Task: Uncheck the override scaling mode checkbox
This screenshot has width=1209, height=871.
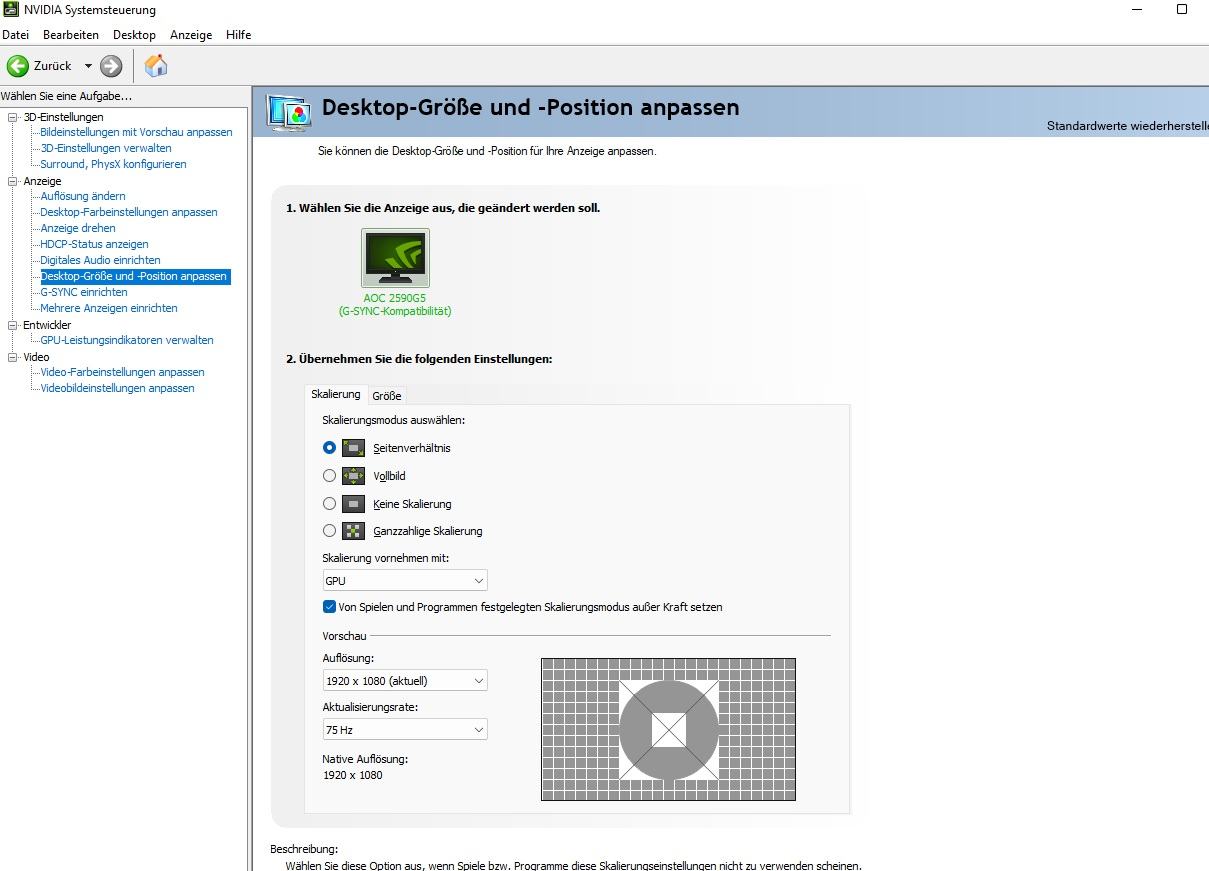Action: coord(329,607)
